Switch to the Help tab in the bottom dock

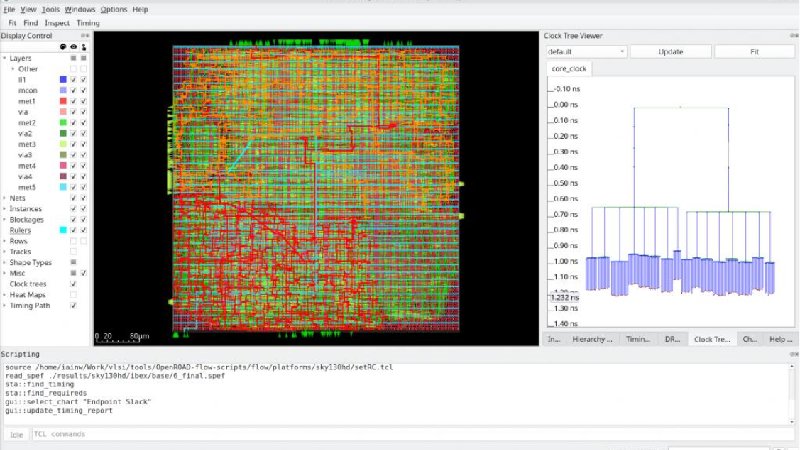(781, 339)
